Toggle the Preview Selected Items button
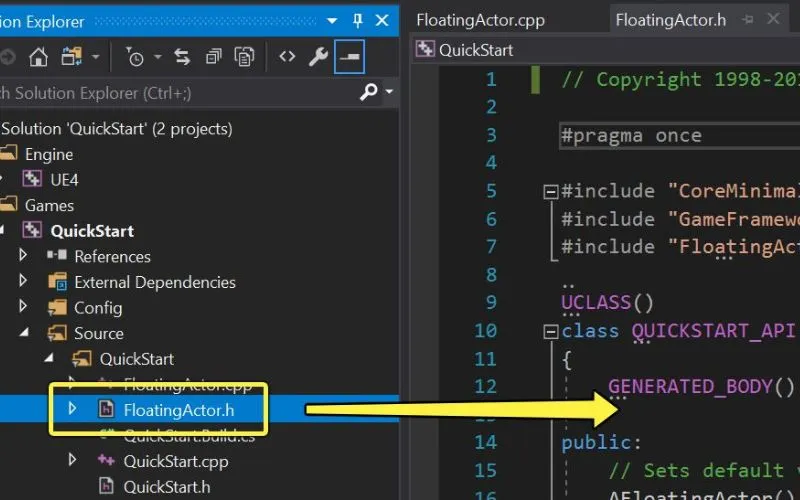The height and width of the screenshot is (500, 800). click(349, 57)
